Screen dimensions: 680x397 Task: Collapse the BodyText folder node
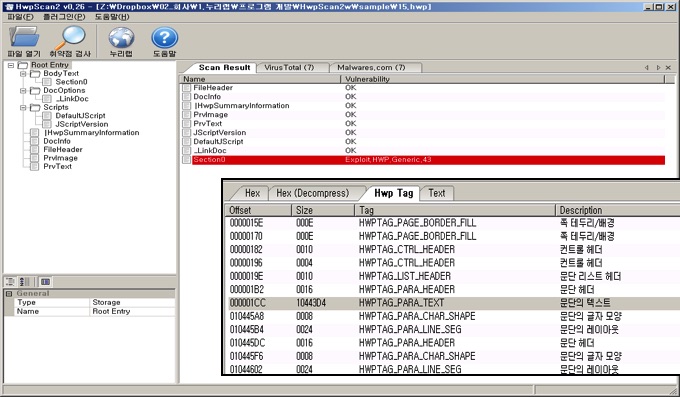[23, 74]
